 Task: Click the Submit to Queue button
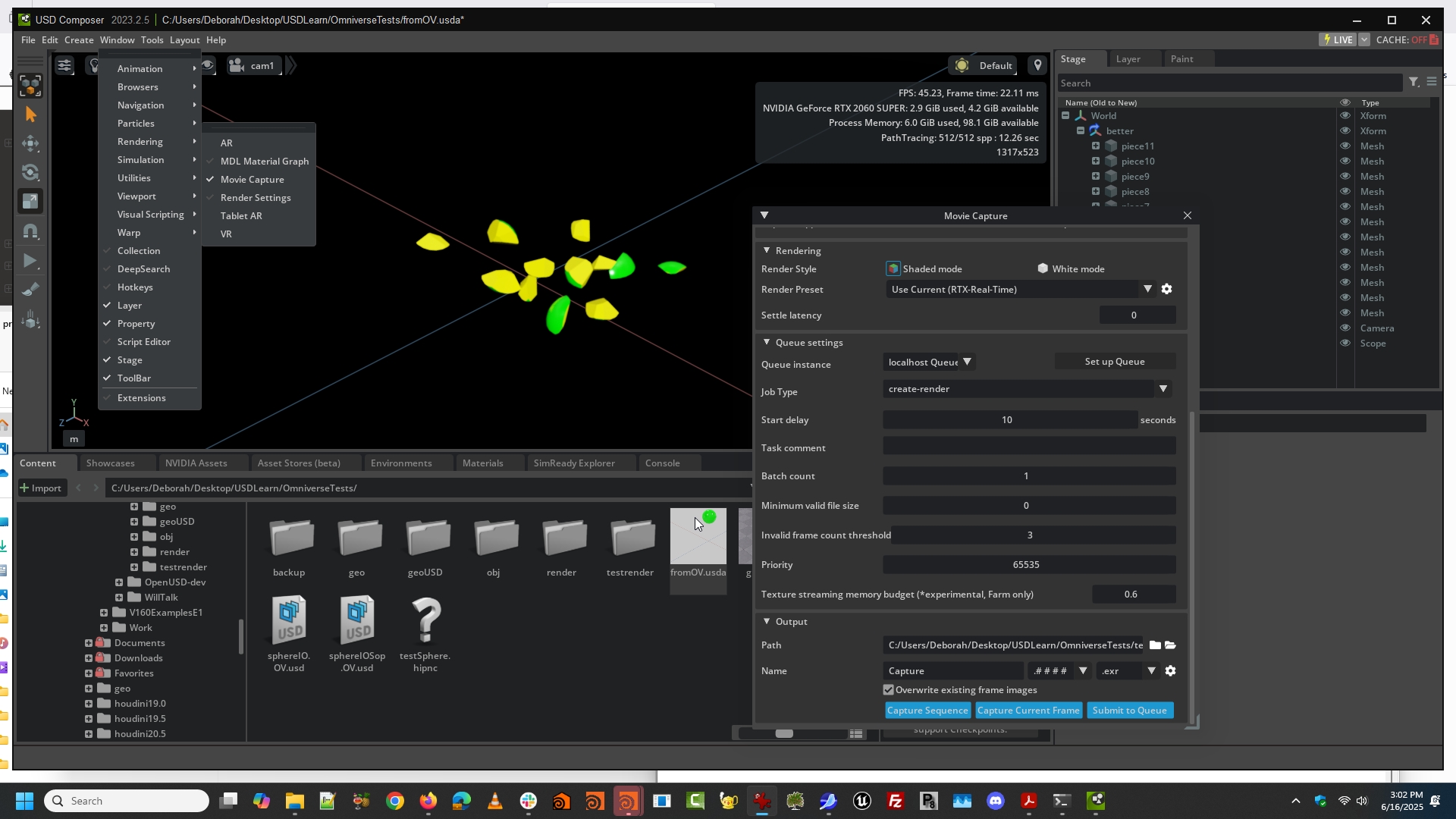pyautogui.click(x=1128, y=711)
